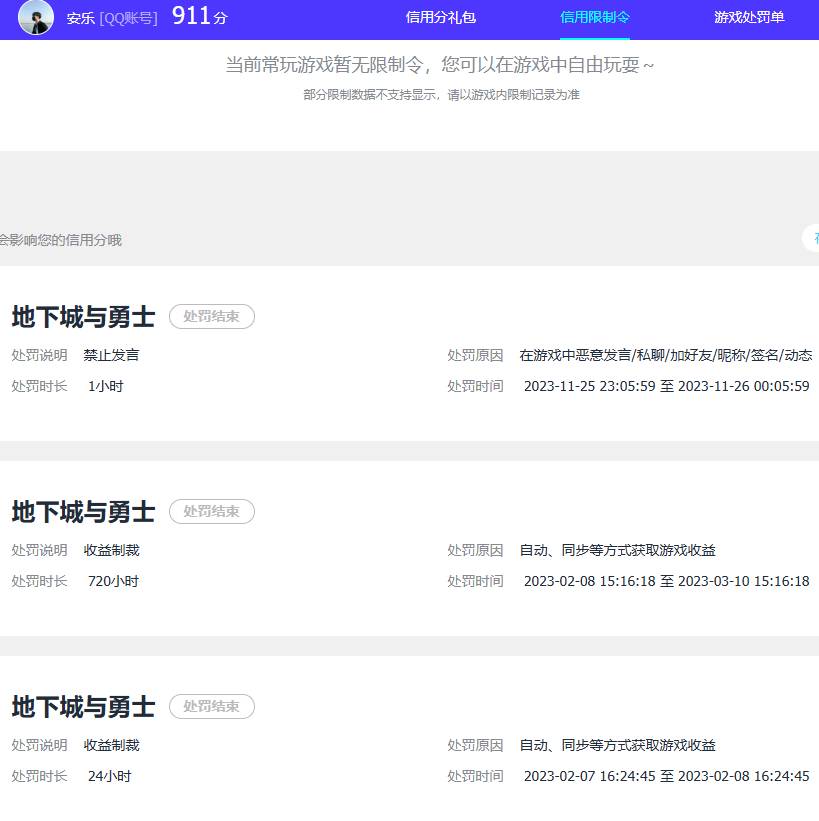Switch to the 信用分礼包 tab
Viewport: 819px width, 821px height.
[440, 17]
